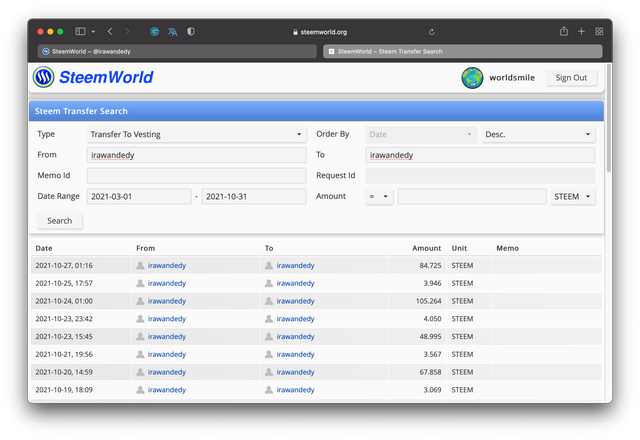Click the SteemWorld logo icon
640x440 pixels.
pyautogui.click(x=44, y=77)
